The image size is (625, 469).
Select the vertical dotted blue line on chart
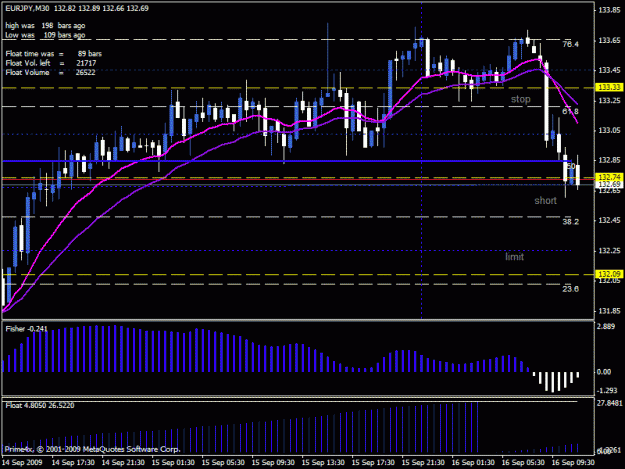pos(422,161)
